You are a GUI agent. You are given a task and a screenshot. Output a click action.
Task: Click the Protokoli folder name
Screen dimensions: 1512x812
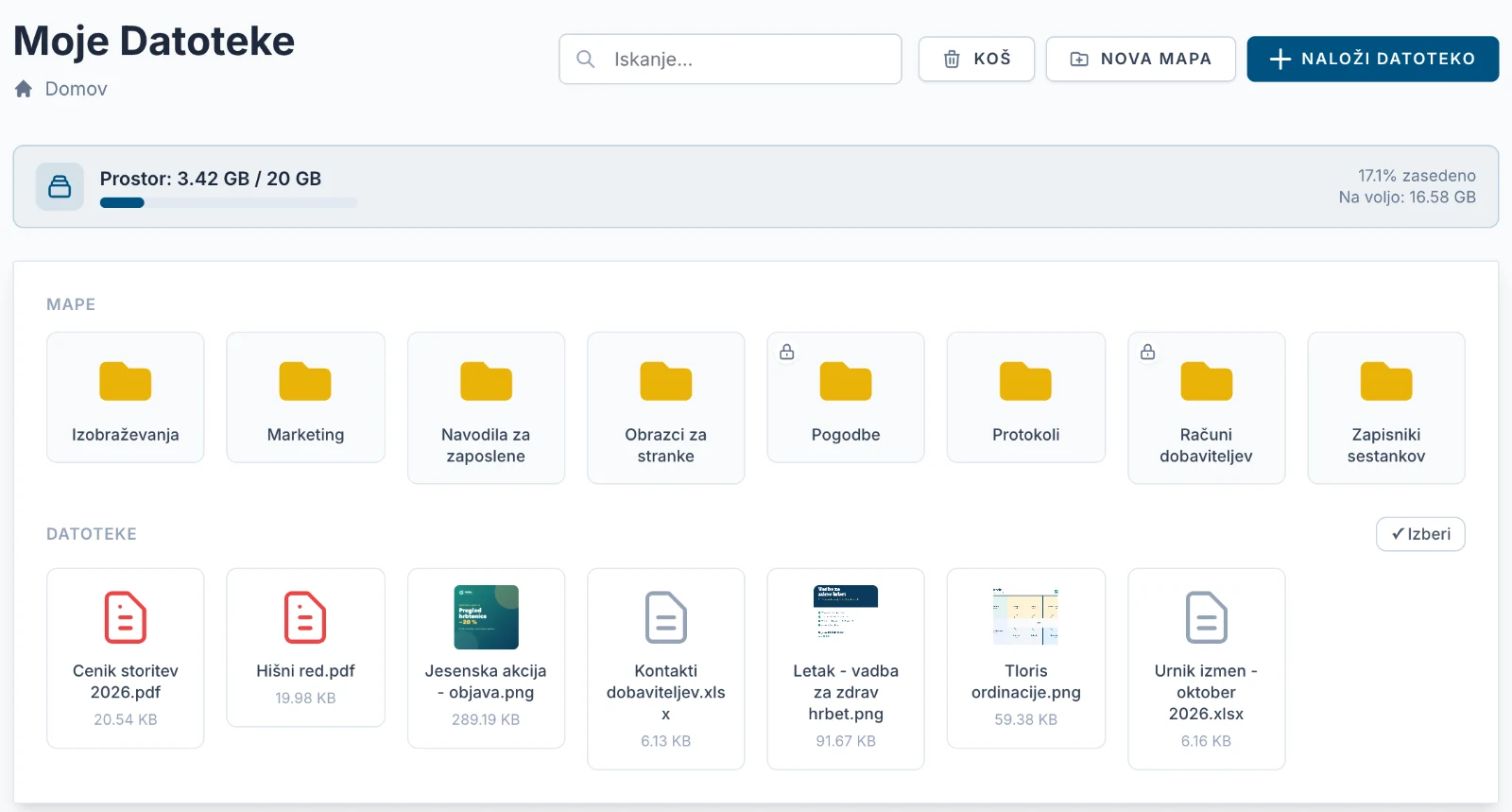coord(1026,435)
